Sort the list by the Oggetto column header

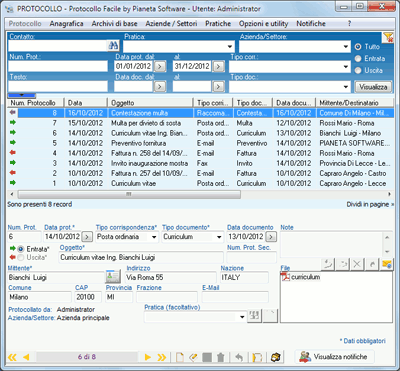[150, 103]
